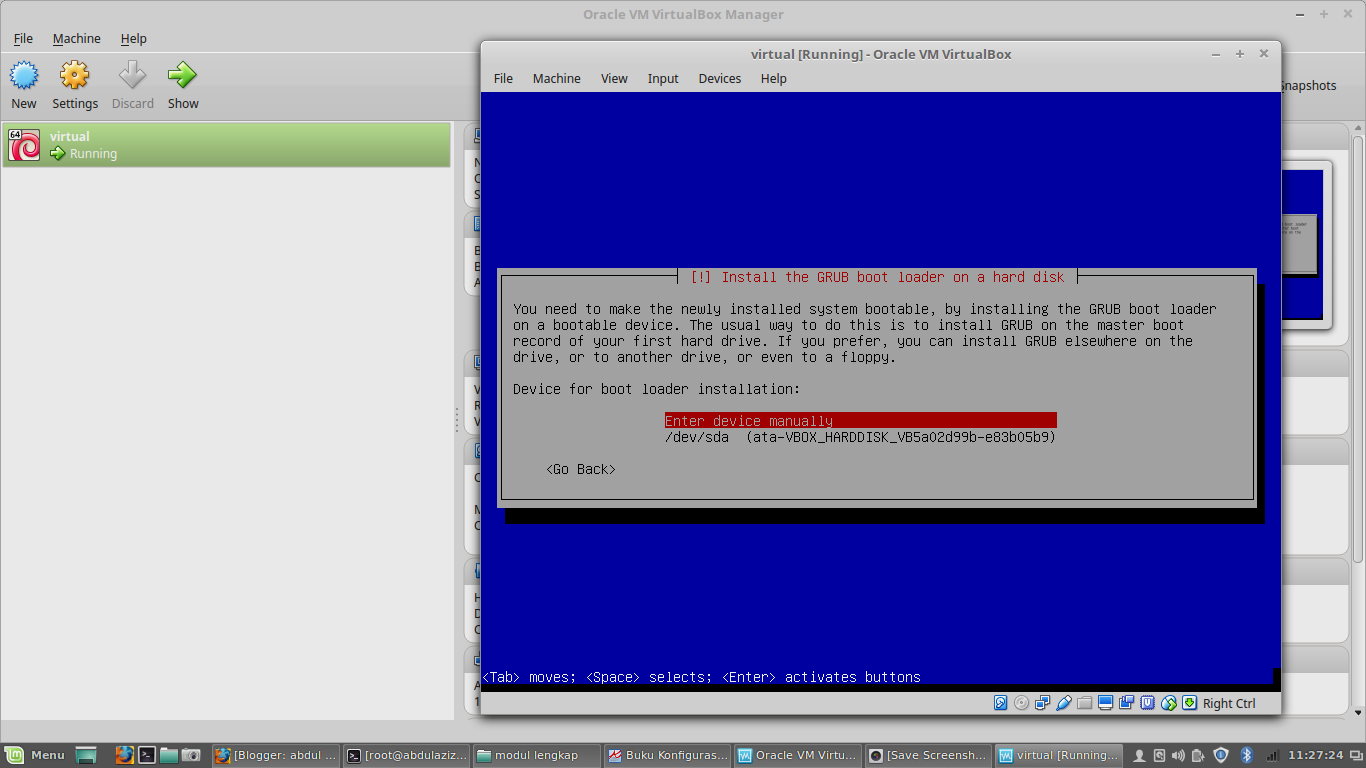Click shared folders icon in VM status bar
Screen dimensions: 1366x768
point(1084,703)
